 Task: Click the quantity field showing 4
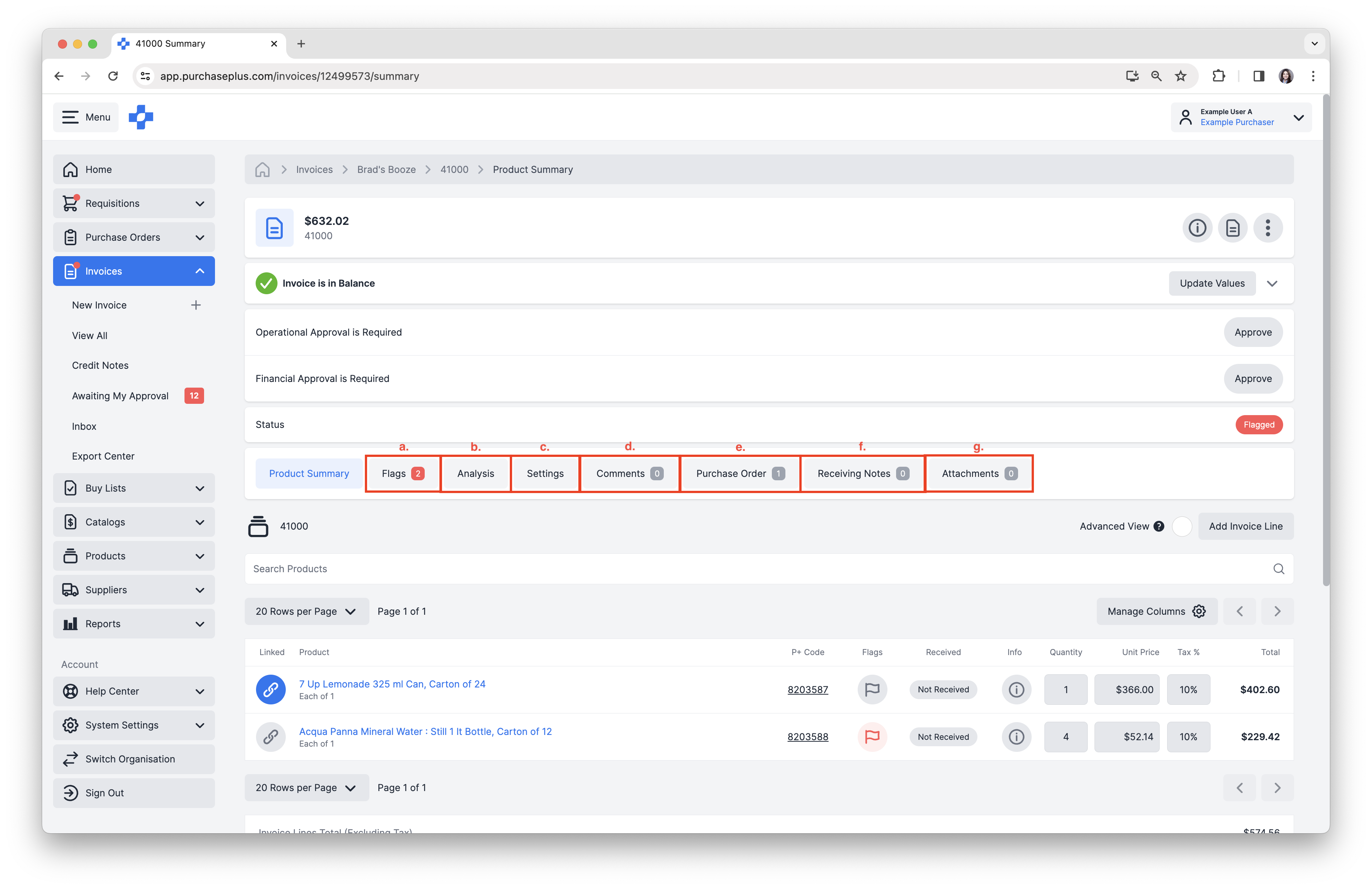[x=1065, y=737]
